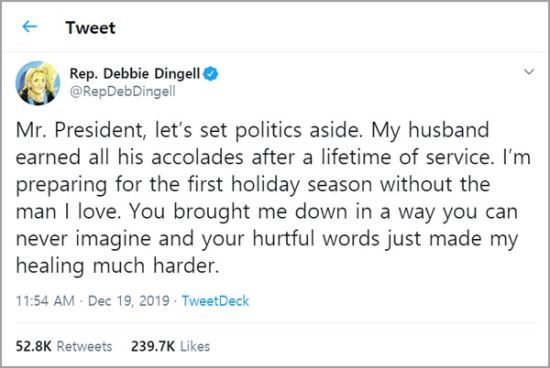
Task: Click the tweet line 'man I love'
Action: tap(267, 212)
